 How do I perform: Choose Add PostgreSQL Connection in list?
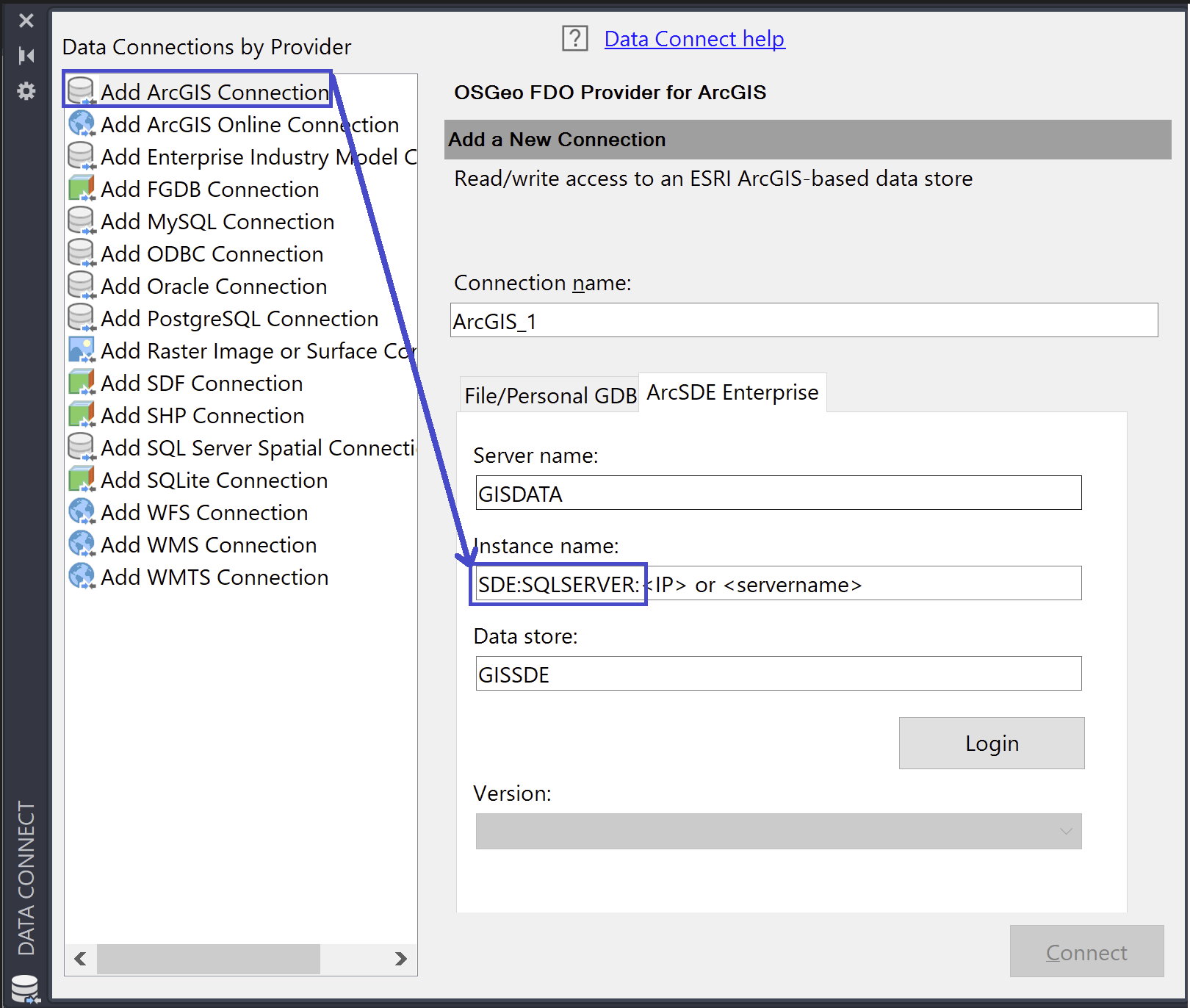239,319
